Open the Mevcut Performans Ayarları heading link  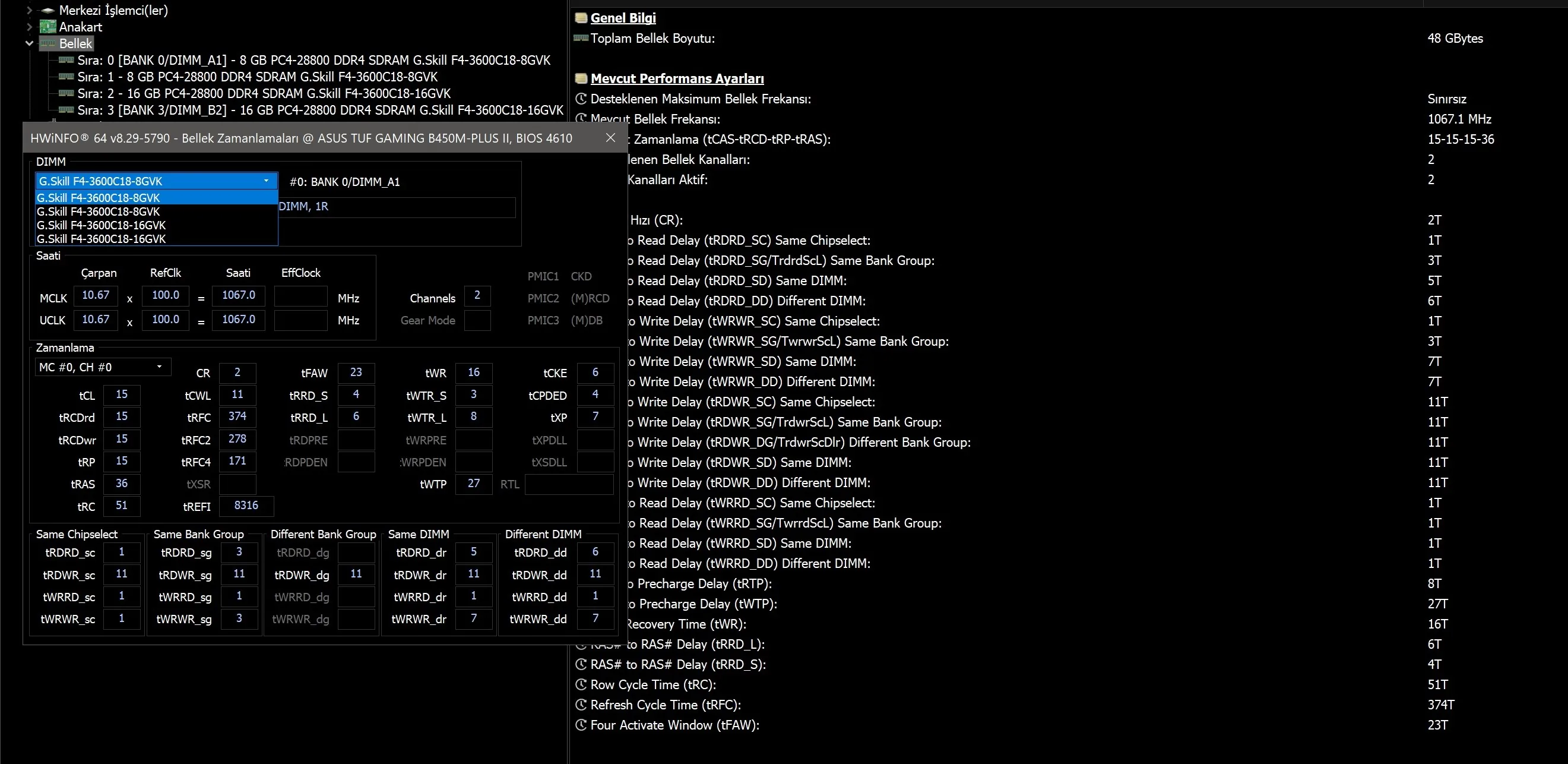(x=677, y=78)
